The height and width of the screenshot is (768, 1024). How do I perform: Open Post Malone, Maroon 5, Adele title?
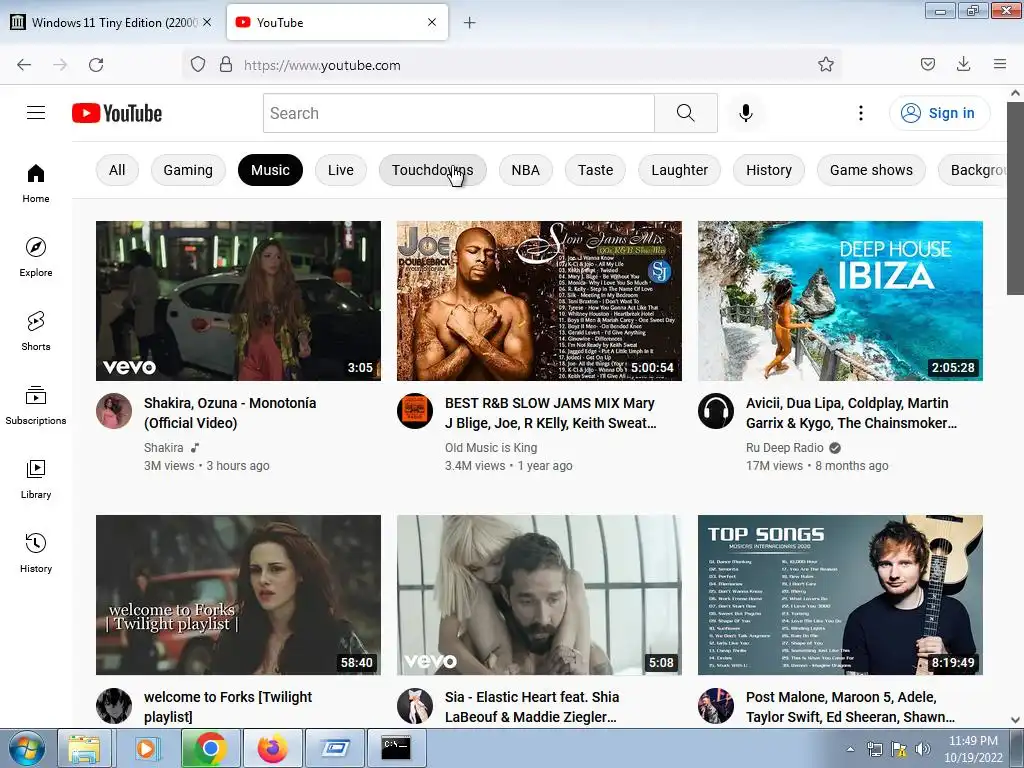tap(850, 707)
